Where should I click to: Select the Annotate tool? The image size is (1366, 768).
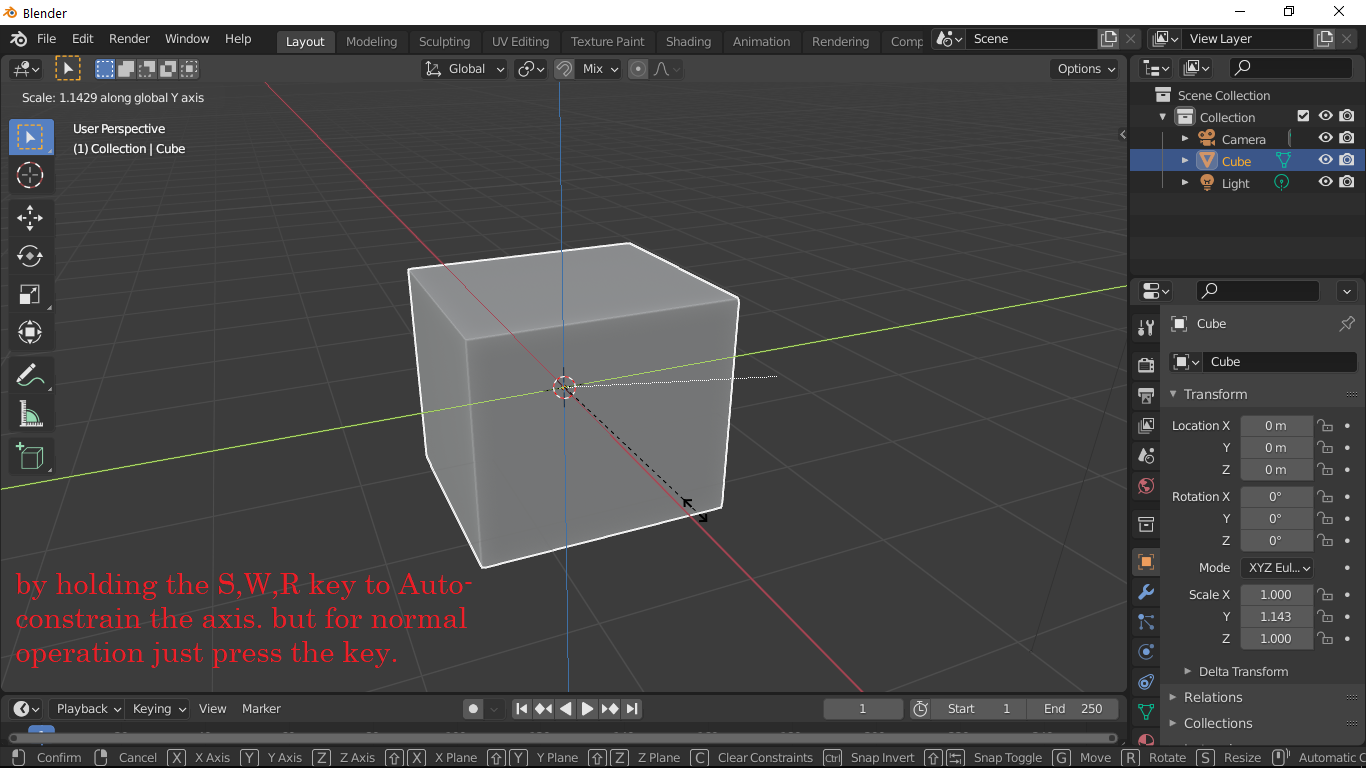pyautogui.click(x=30, y=376)
